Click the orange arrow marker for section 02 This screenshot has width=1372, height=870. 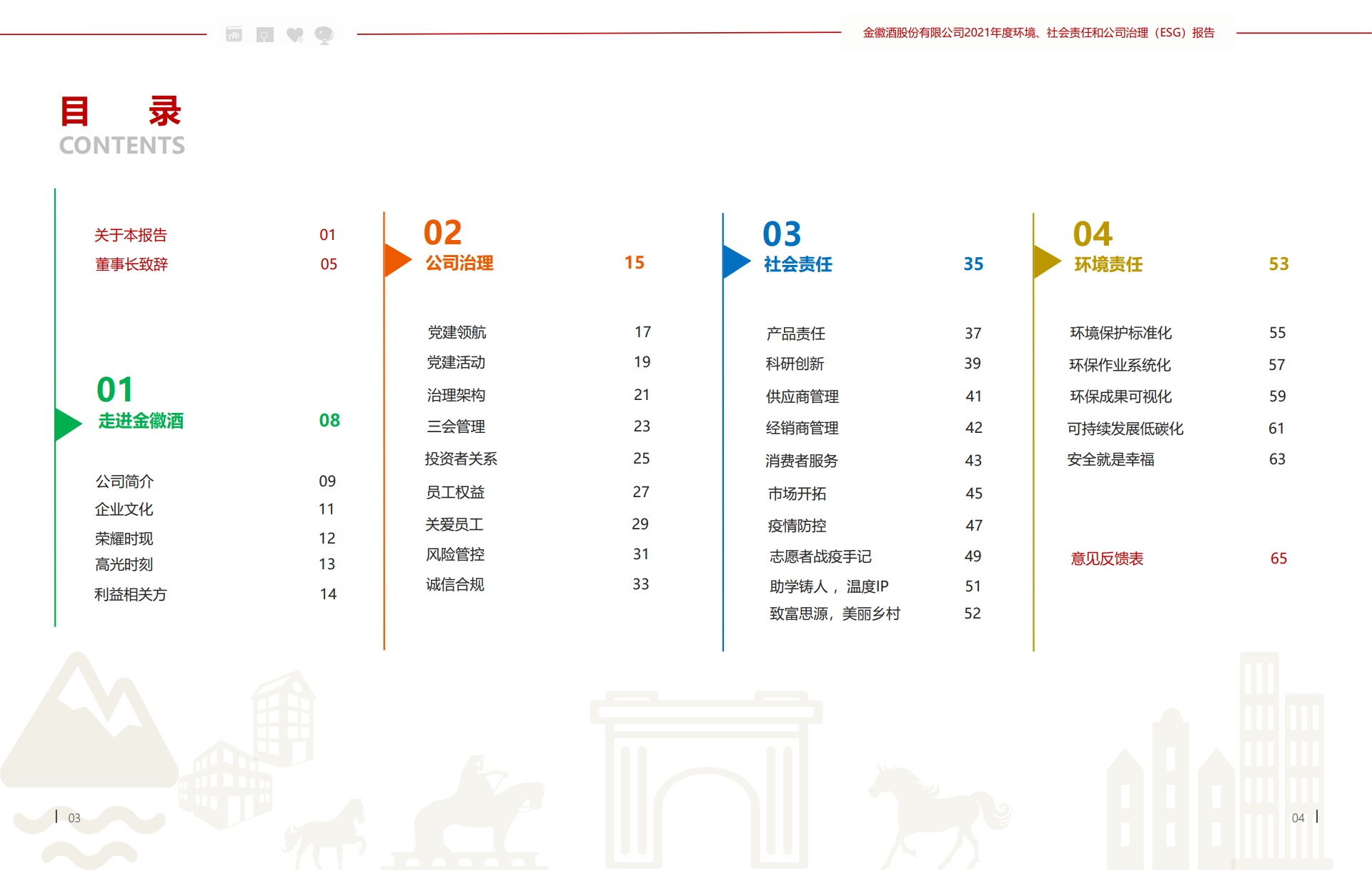(x=396, y=260)
